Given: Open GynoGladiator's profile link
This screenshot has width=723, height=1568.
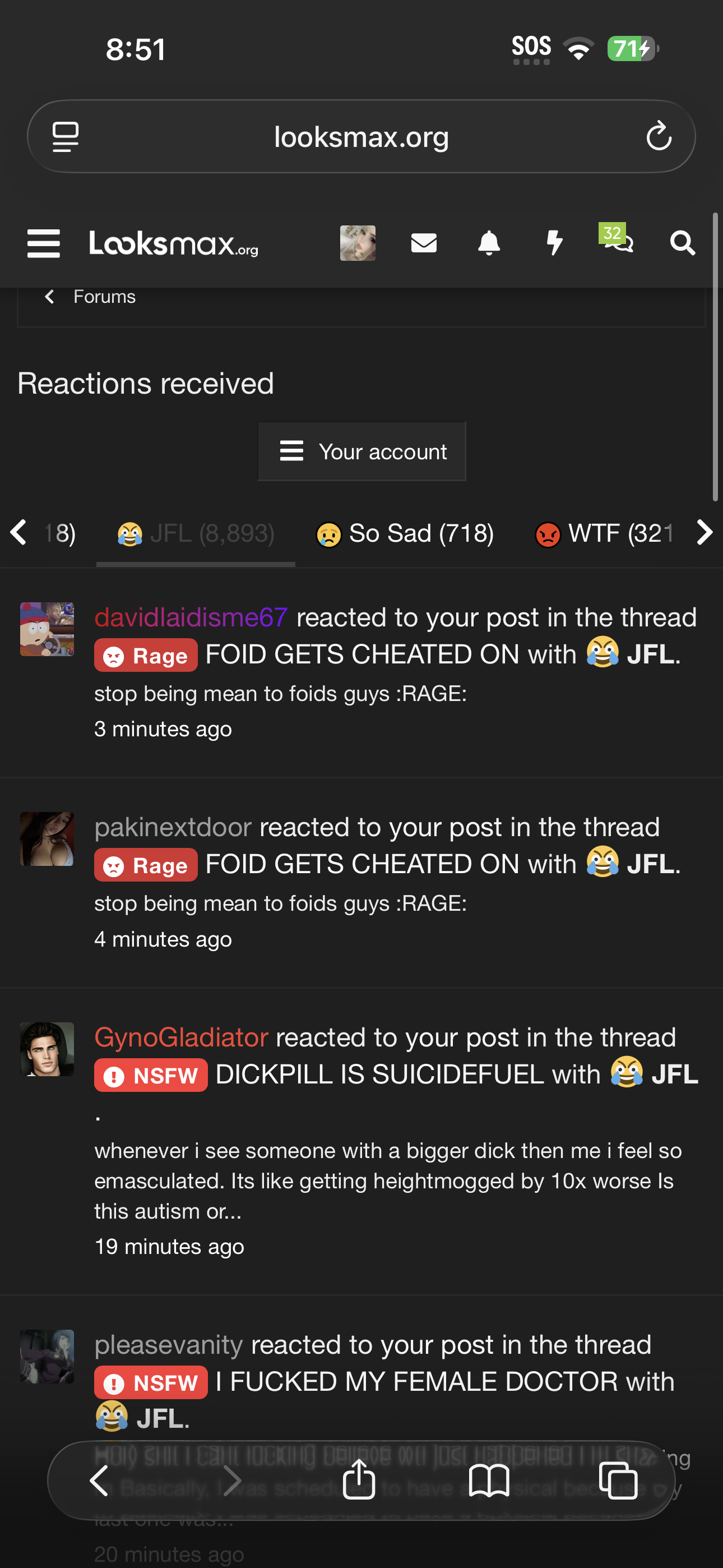Looking at the screenshot, I should point(182,1037).
